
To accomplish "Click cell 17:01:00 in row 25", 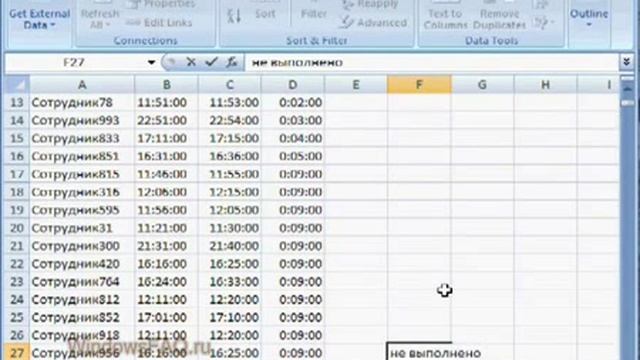I will point(167,317).
